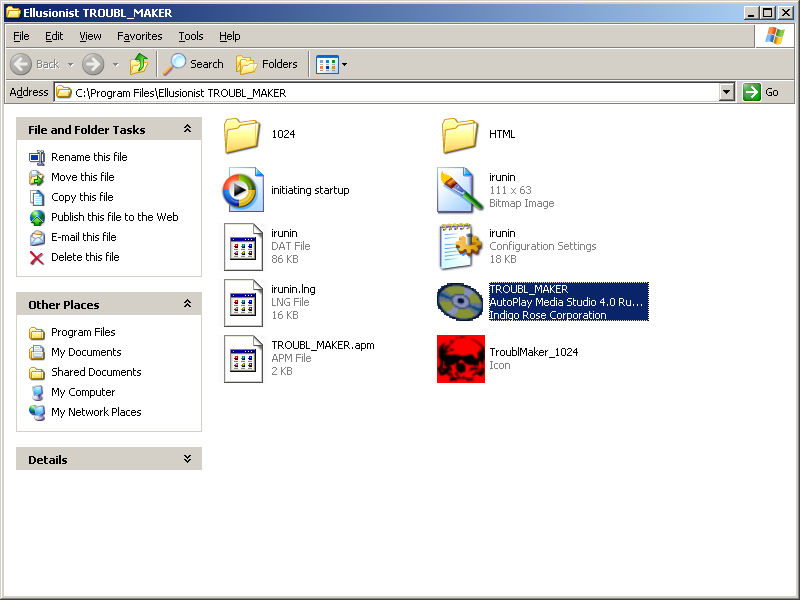
Task: Expand the Address bar dropdown list
Action: point(727,92)
